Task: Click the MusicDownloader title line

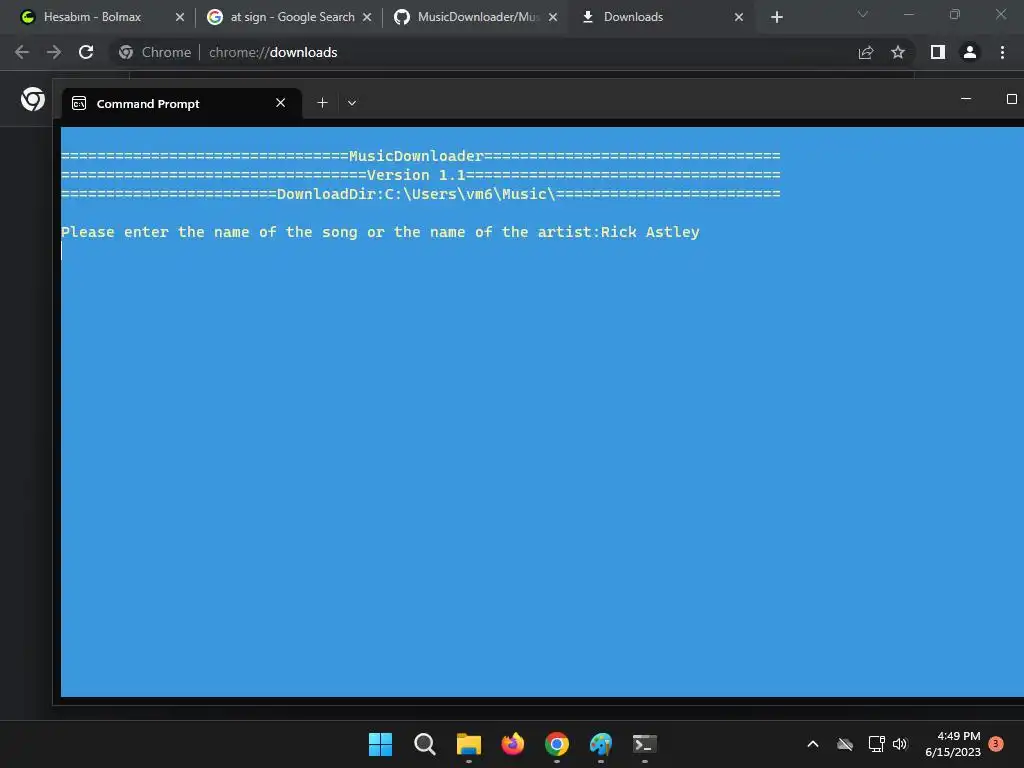Action: coord(421,156)
